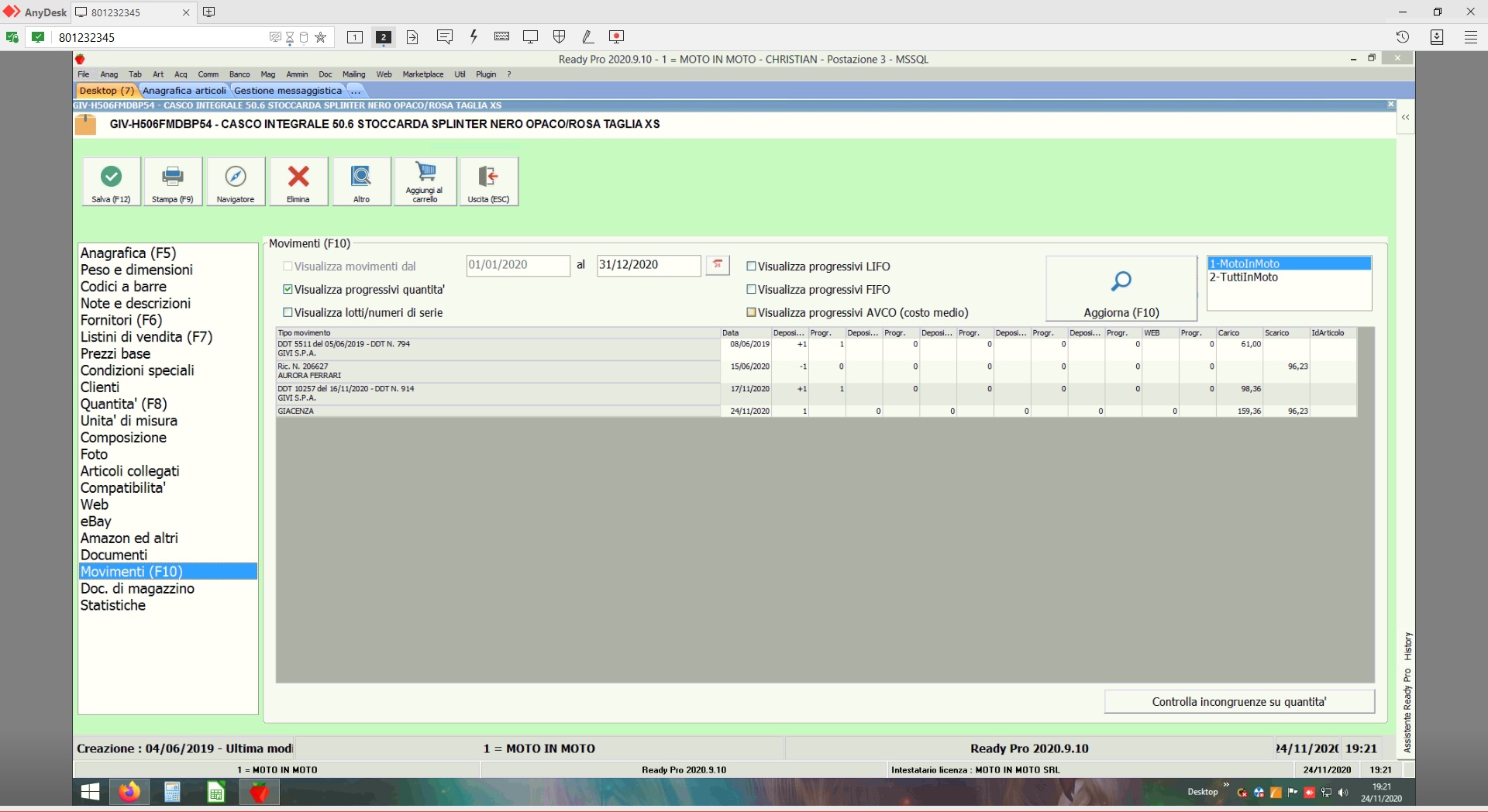
Task: Click the Elimina red X icon
Action: tap(298, 181)
